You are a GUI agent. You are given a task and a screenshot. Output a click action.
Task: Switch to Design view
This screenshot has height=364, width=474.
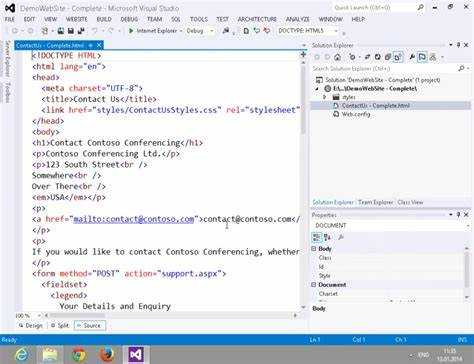point(31,325)
